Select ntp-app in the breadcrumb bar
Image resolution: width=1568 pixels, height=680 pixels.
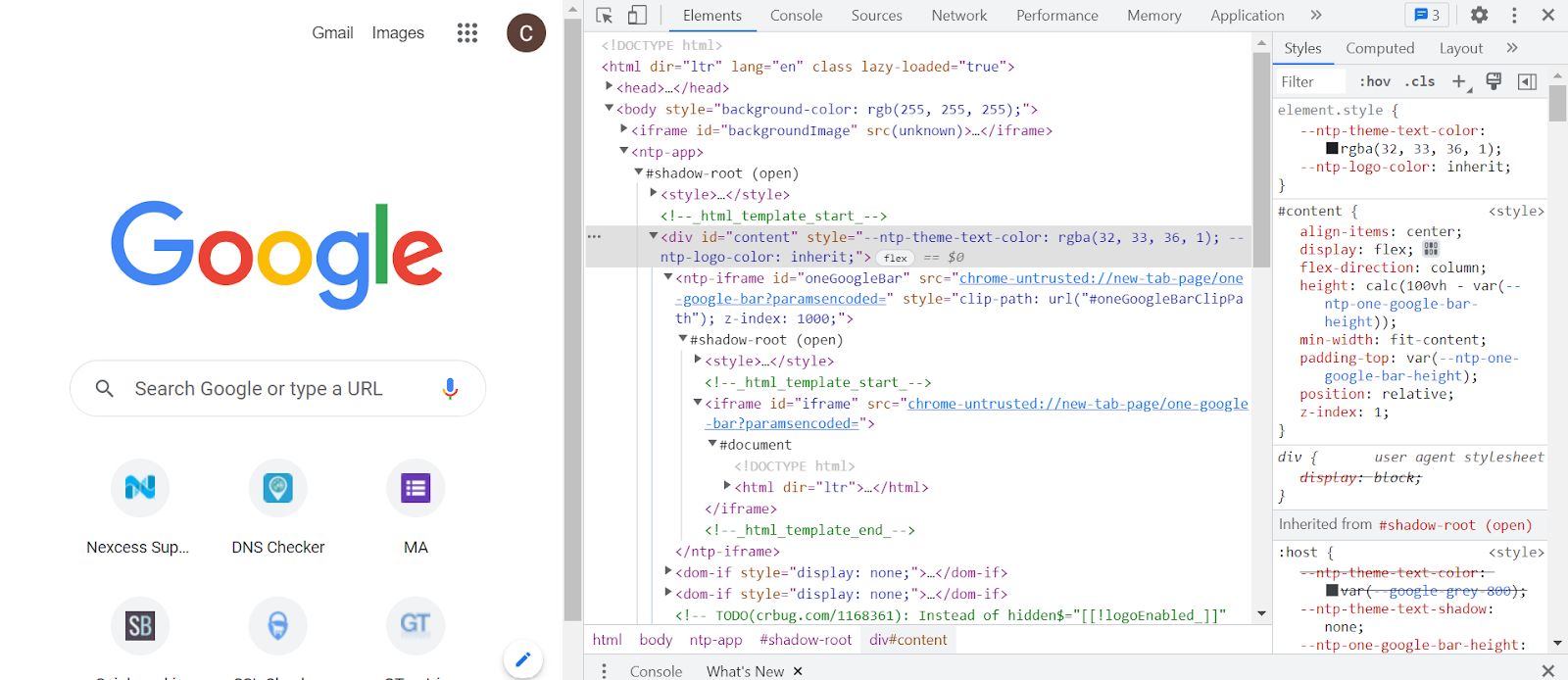(x=715, y=640)
